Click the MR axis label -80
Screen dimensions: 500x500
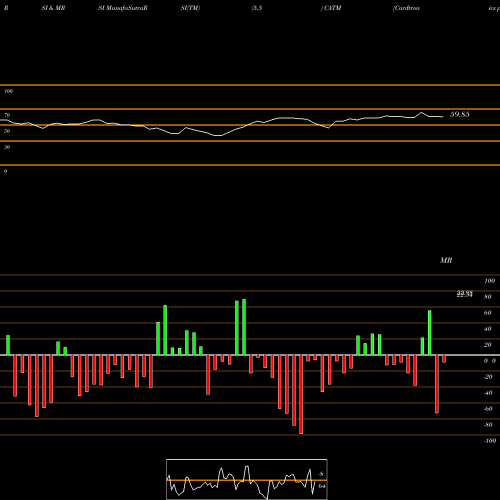(x=488, y=425)
